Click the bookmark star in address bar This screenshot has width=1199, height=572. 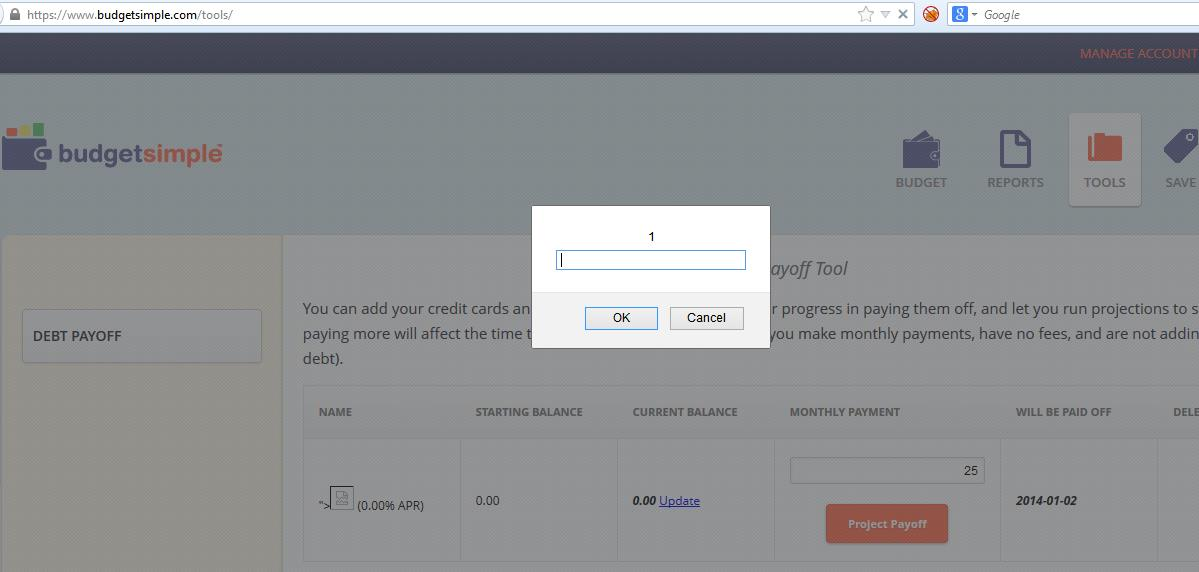[865, 14]
